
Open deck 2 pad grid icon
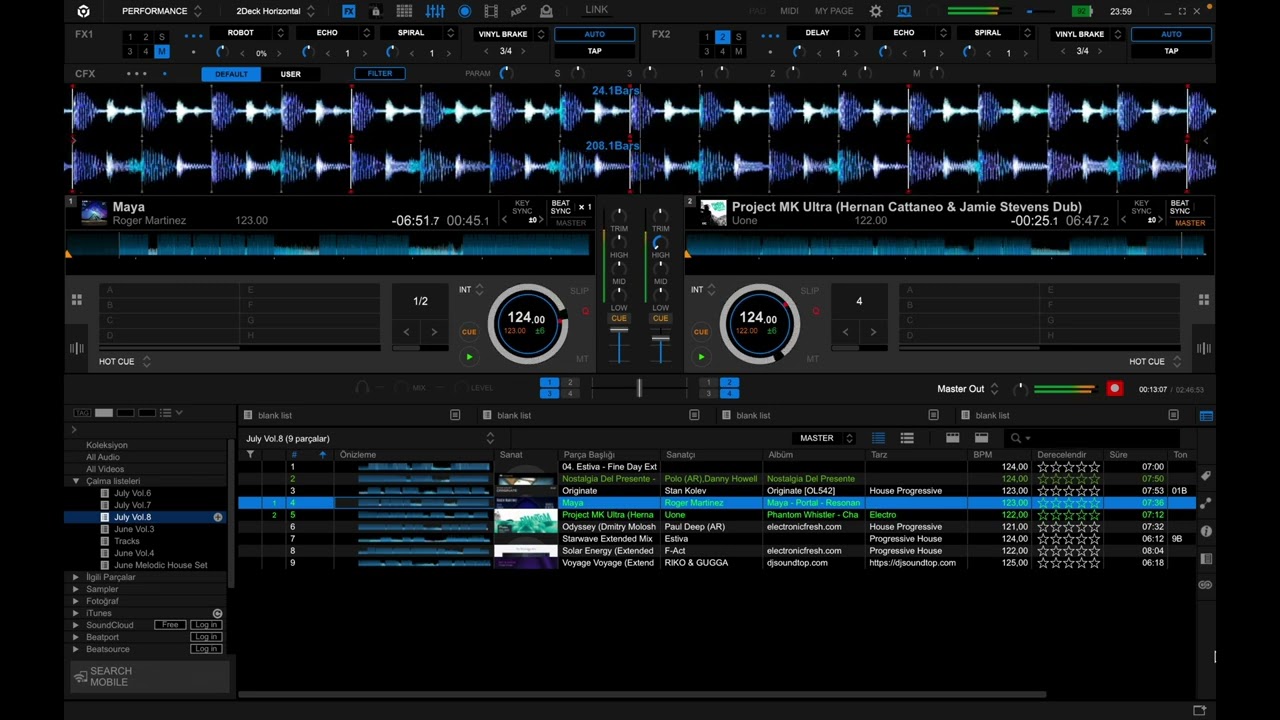[x=1203, y=299]
